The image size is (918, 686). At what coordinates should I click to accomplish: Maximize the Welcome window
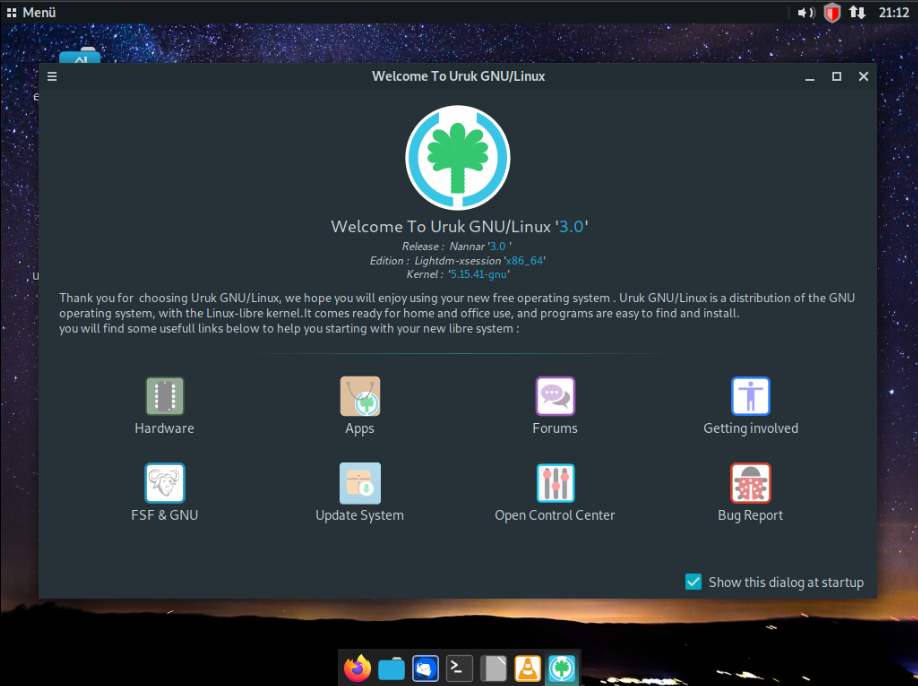click(x=837, y=77)
